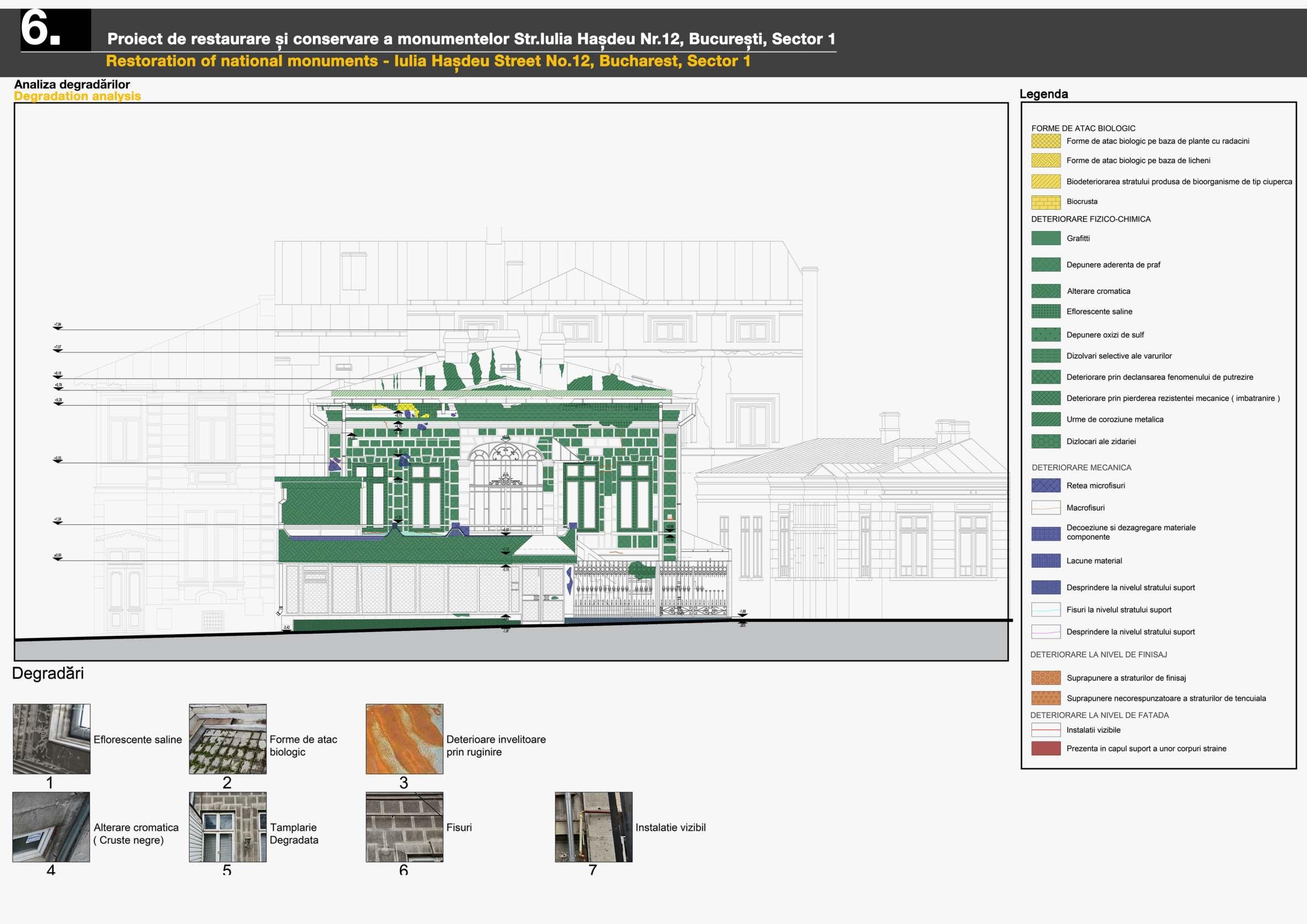
Task: Click the Biocrusta yellow legend swatch
Action: pyautogui.click(x=1045, y=202)
